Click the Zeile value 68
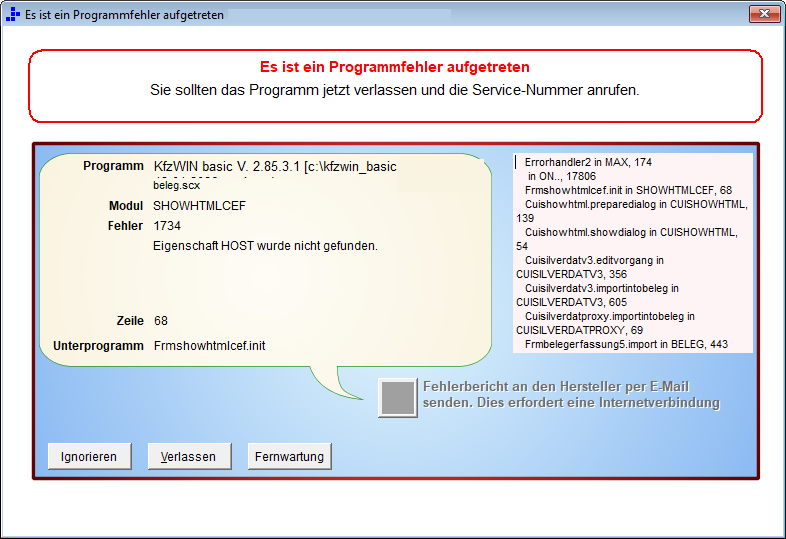786x539 pixels. tap(160, 320)
